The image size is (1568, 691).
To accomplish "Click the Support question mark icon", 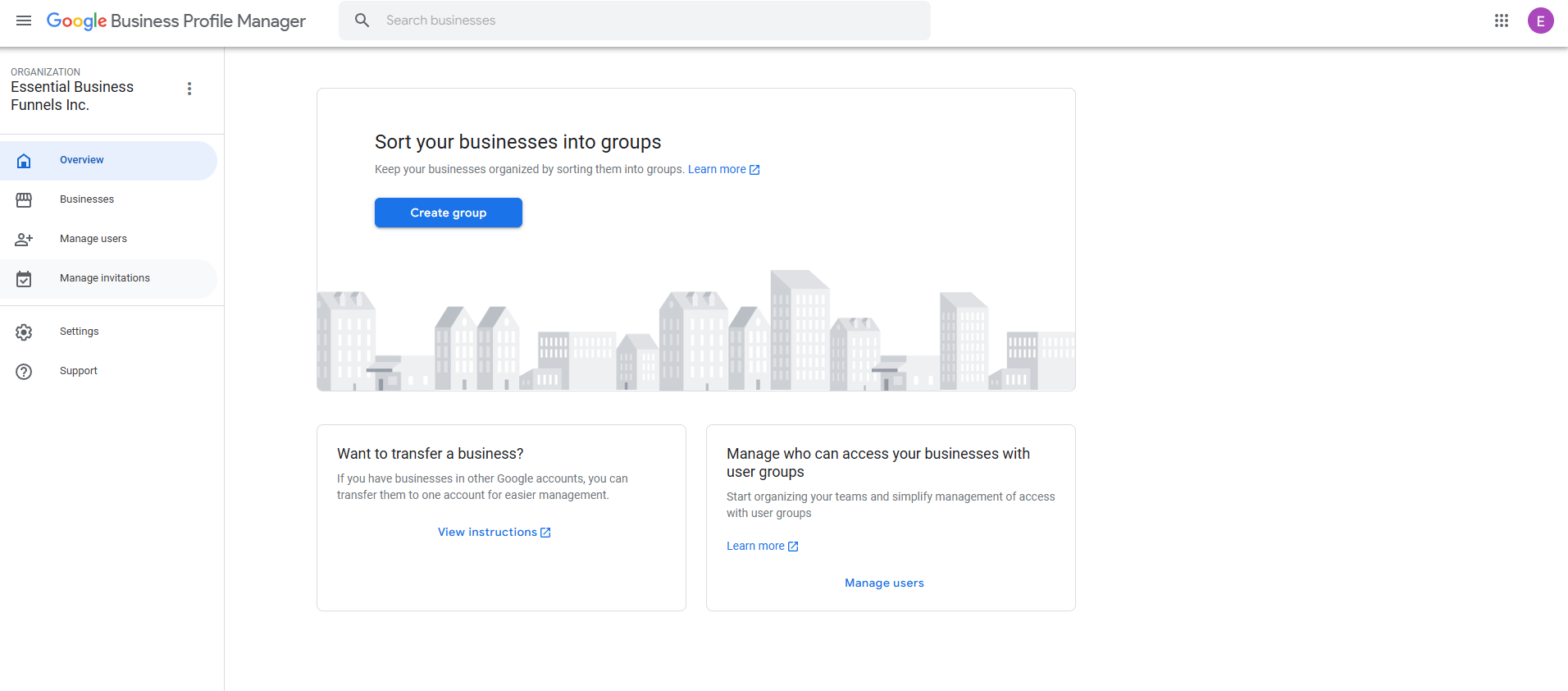I will tap(24, 372).
